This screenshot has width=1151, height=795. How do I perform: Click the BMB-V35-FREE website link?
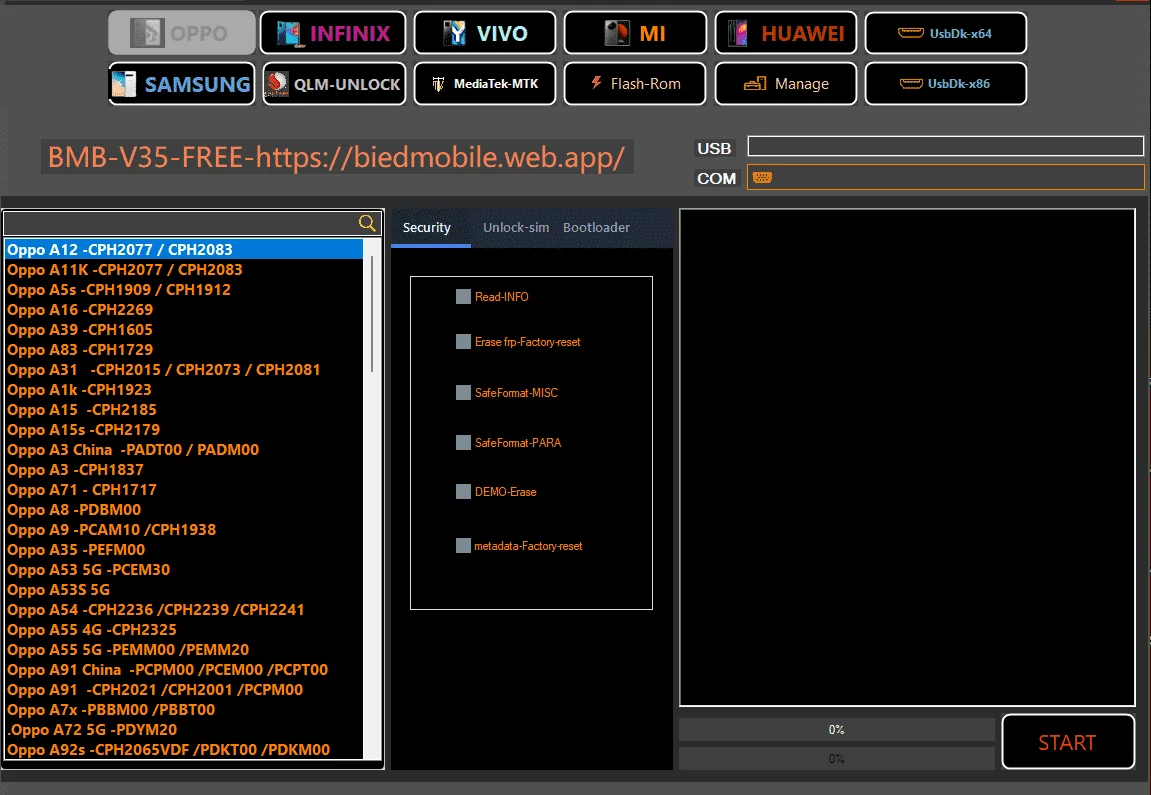point(336,157)
